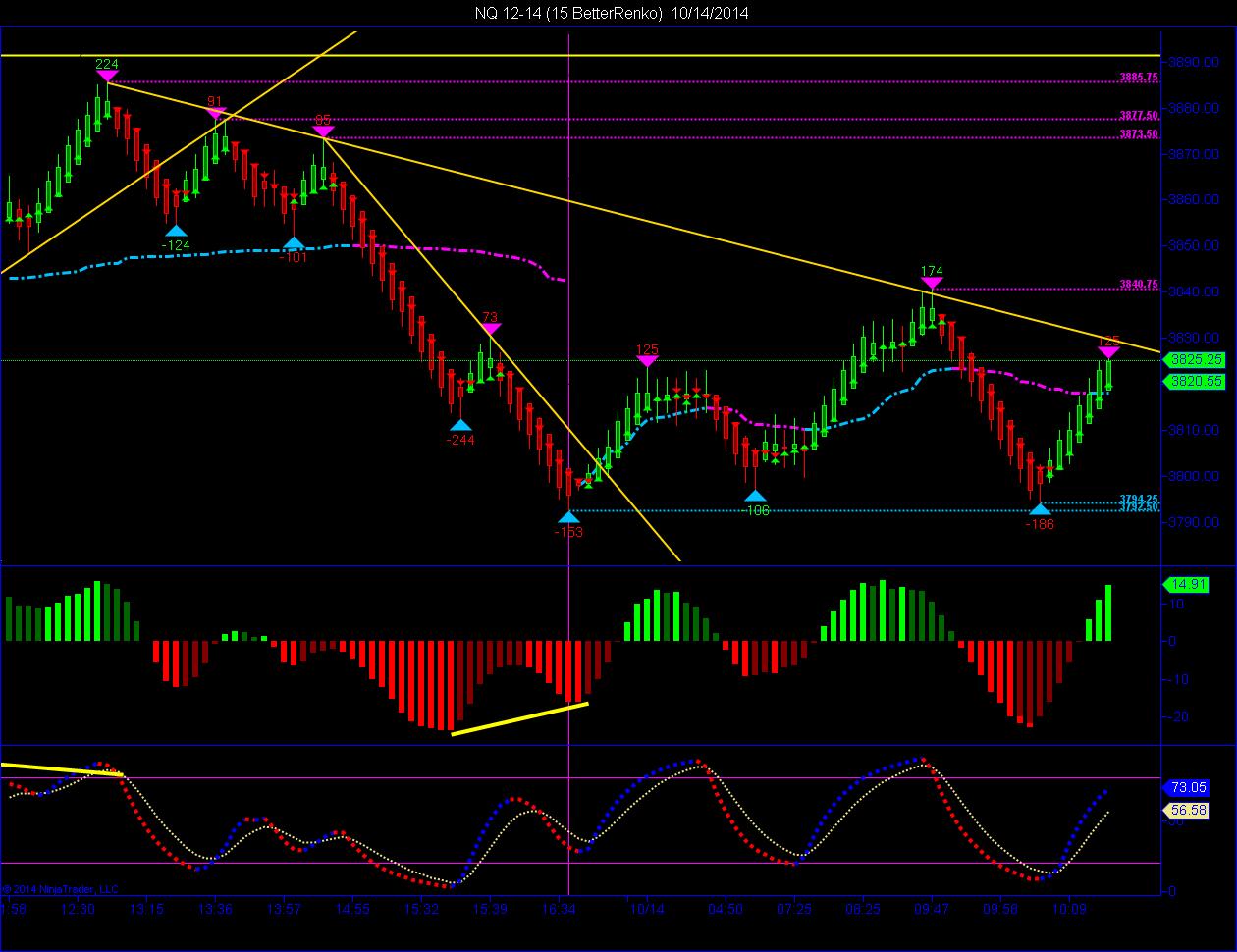Click the 13:15 time axis label
The width and height of the screenshot is (1237, 952).
tap(146, 910)
